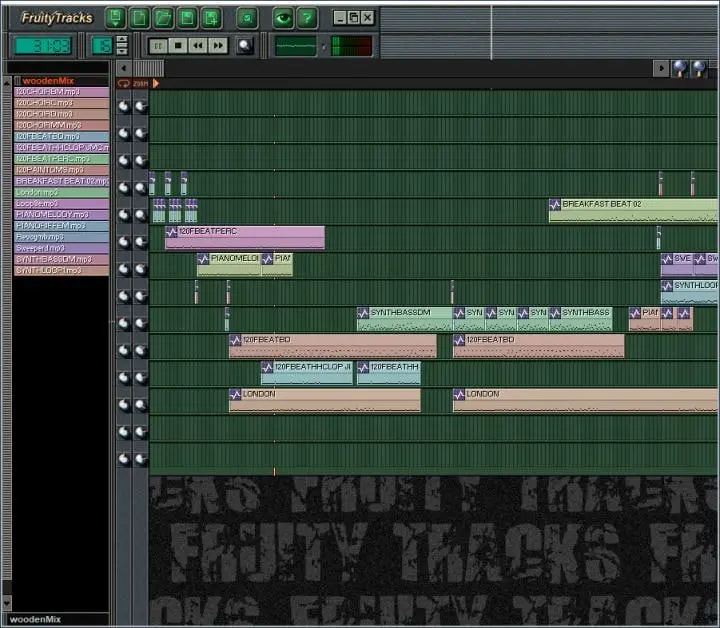This screenshot has width=720, height=628.
Task: Select 120PAINTOMS.mp3 in the sample list
Action: click(x=62, y=170)
